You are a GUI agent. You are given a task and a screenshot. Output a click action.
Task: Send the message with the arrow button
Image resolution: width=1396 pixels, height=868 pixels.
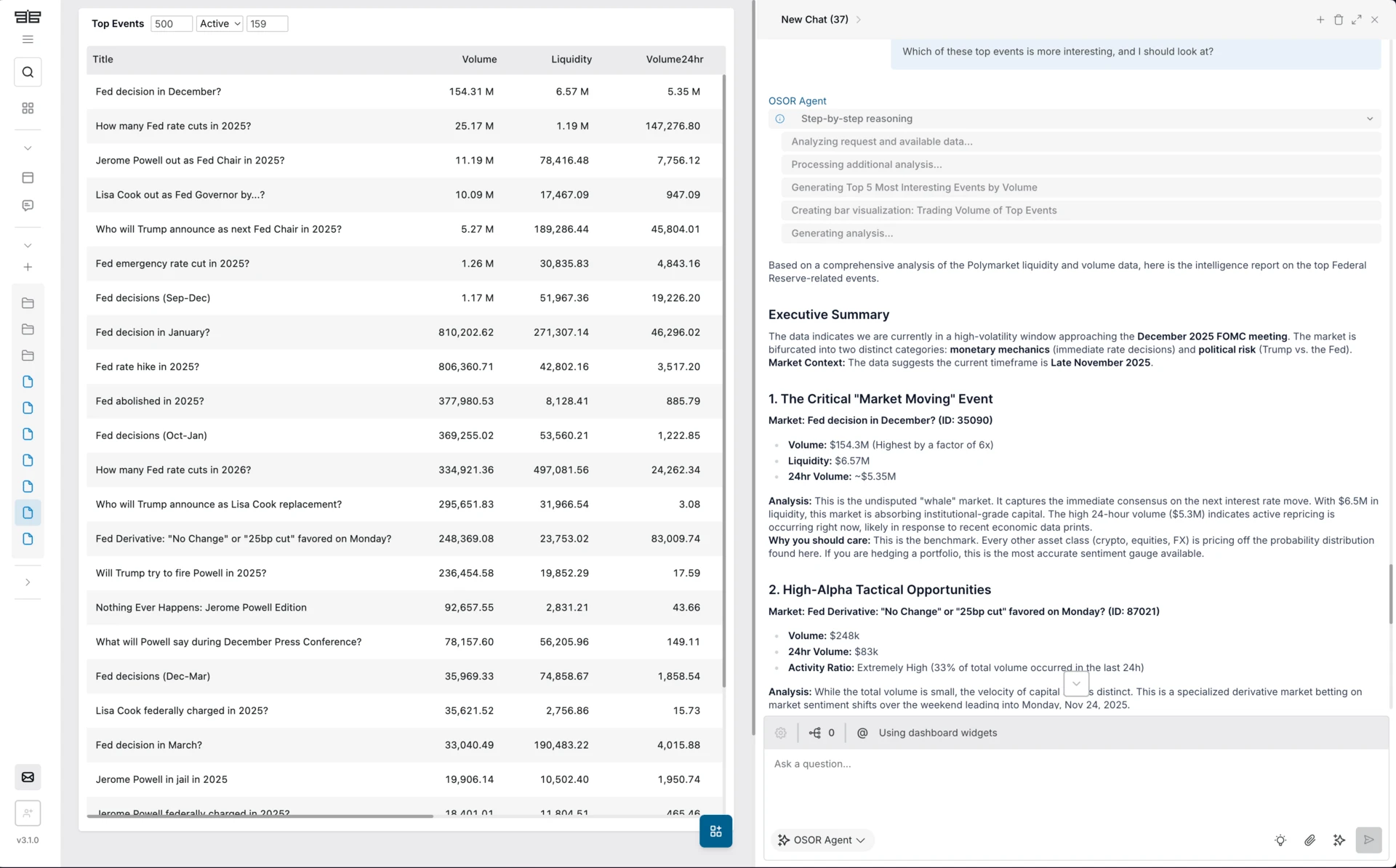(1368, 840)
